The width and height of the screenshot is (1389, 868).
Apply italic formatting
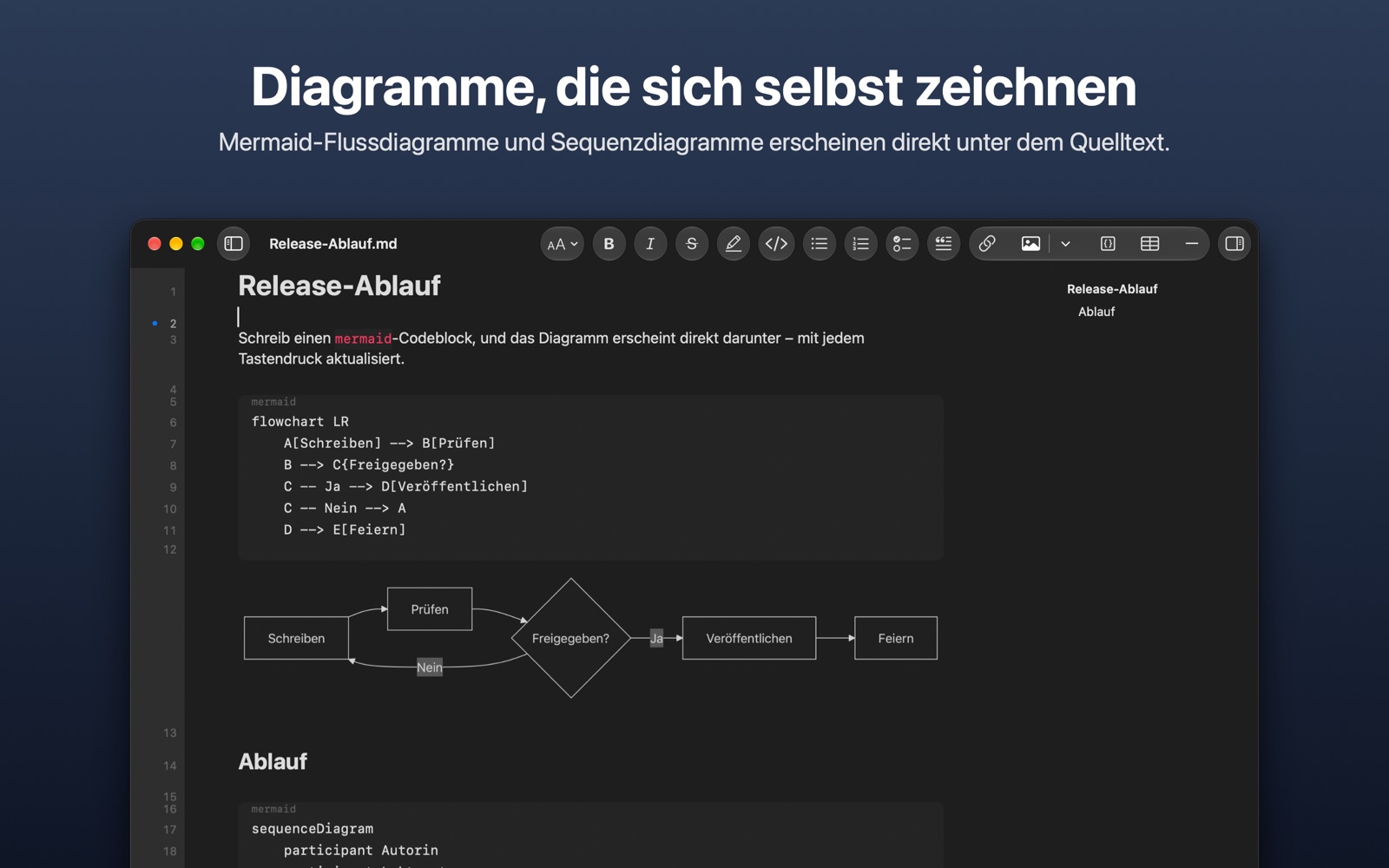tap(650, 244)
